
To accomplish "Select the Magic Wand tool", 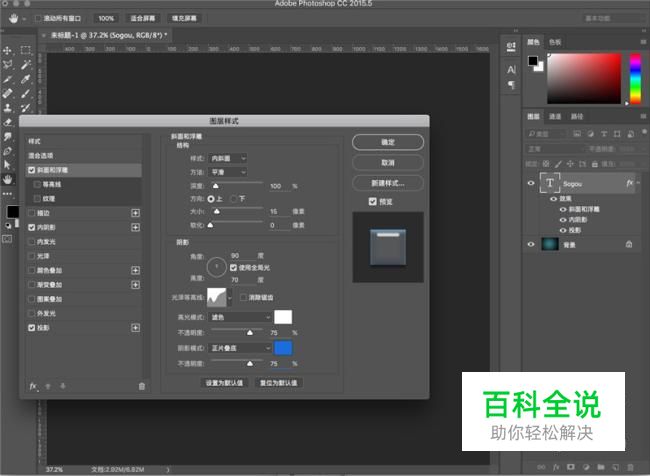I will click(26, 65).
